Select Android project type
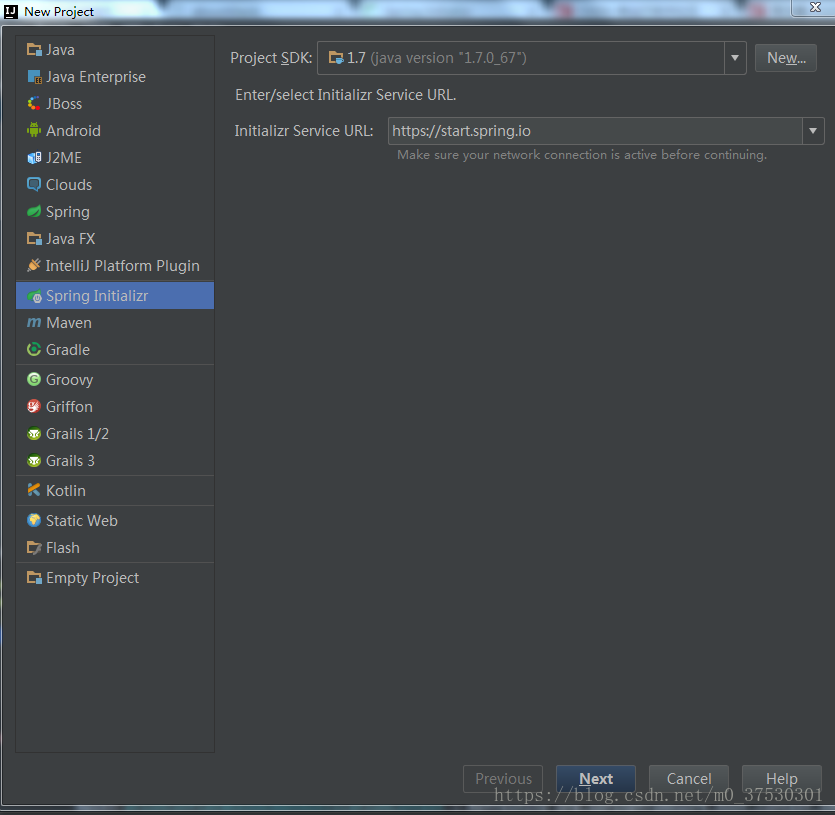 coord(115,131)
